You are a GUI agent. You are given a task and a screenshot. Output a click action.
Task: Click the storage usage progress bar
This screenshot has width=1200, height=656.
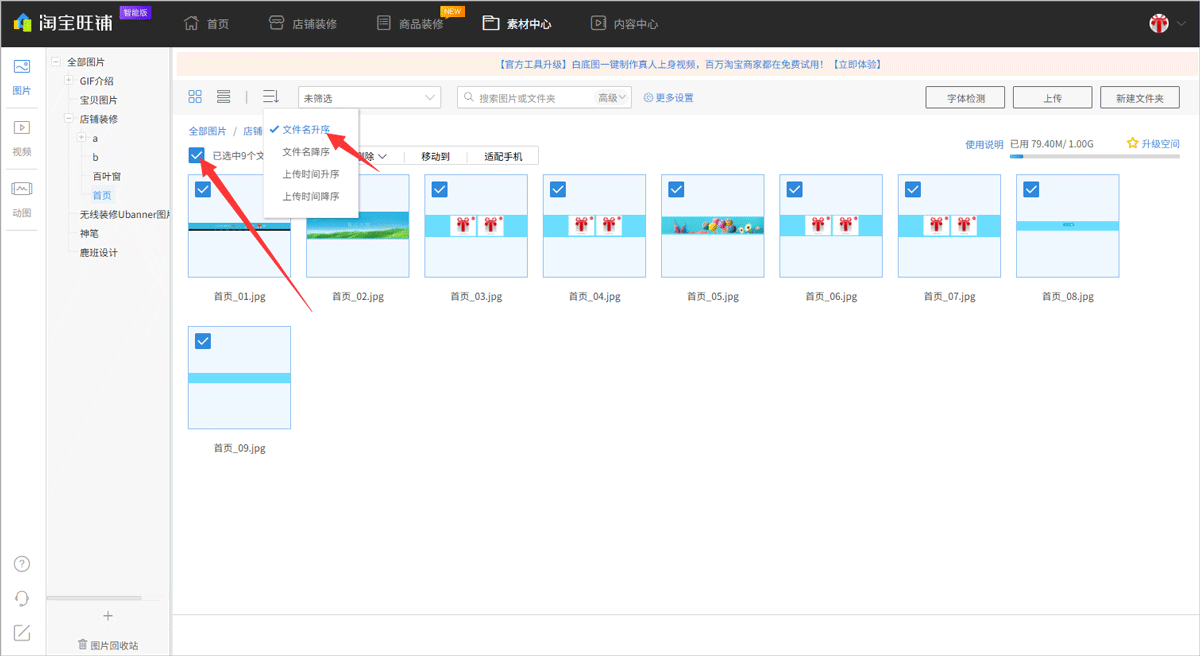[x=1094, y=157]
